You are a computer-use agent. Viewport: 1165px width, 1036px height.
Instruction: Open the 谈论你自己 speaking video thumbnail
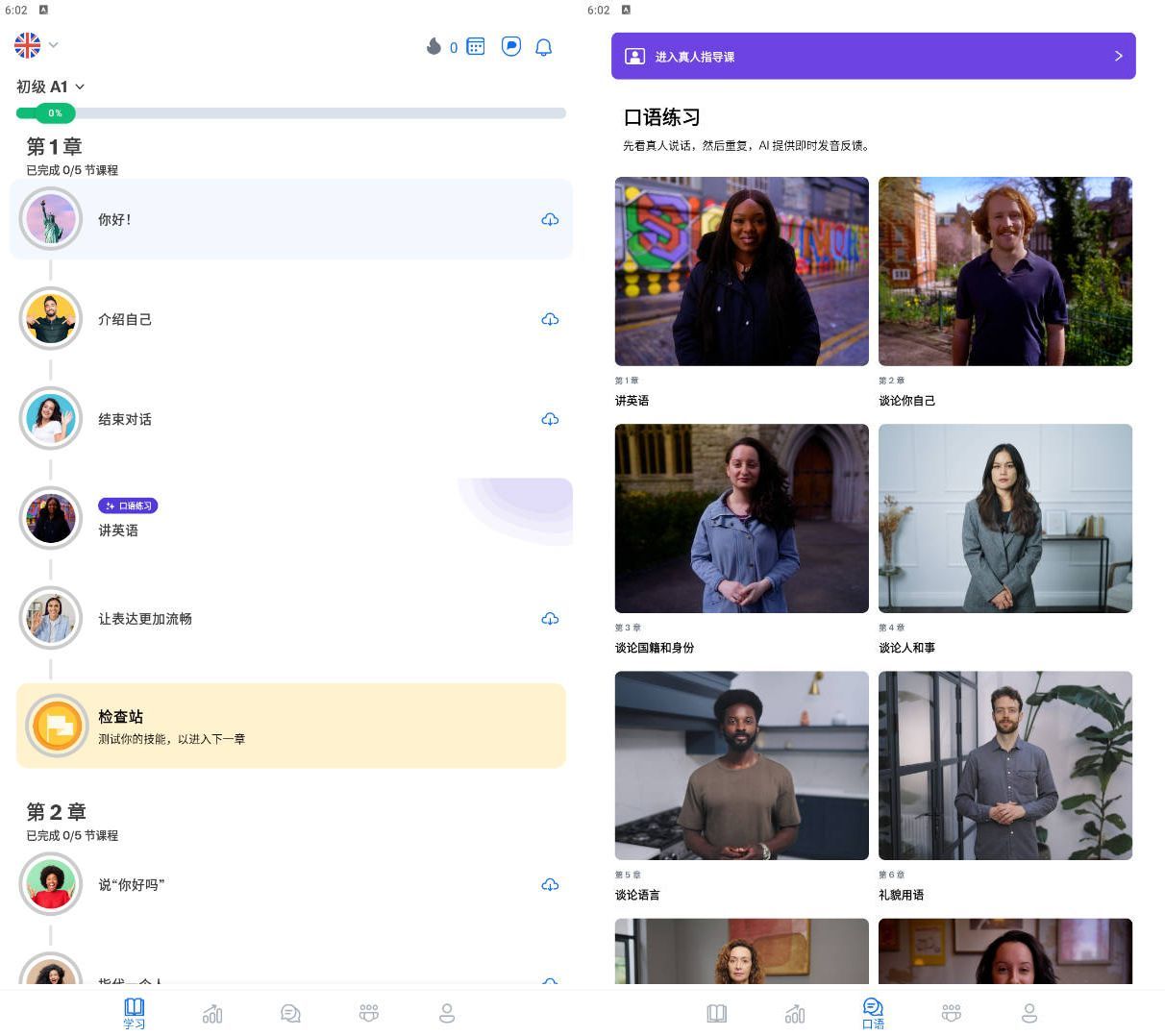[1004, 271]
